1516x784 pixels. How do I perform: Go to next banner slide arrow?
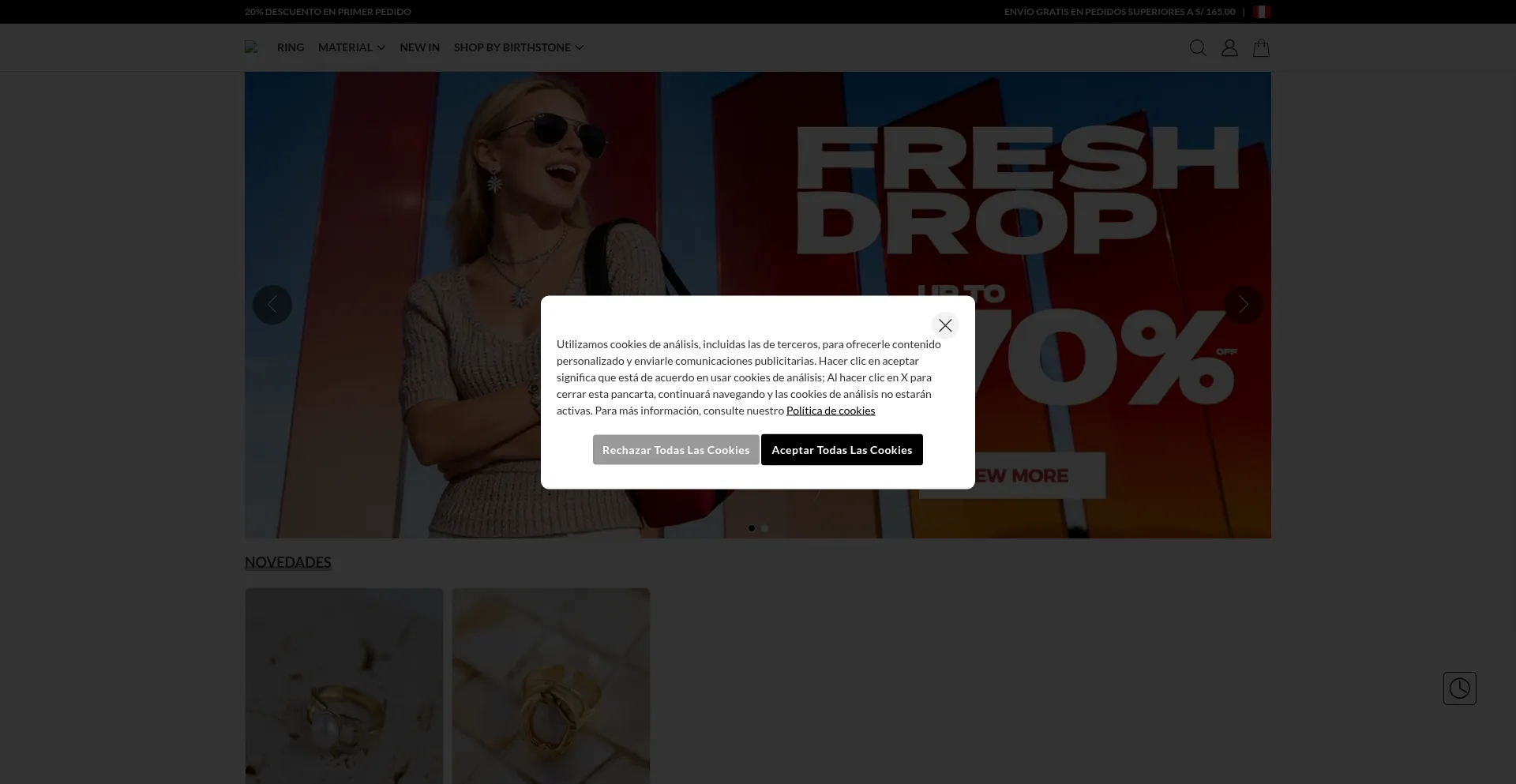[1244, 305]
